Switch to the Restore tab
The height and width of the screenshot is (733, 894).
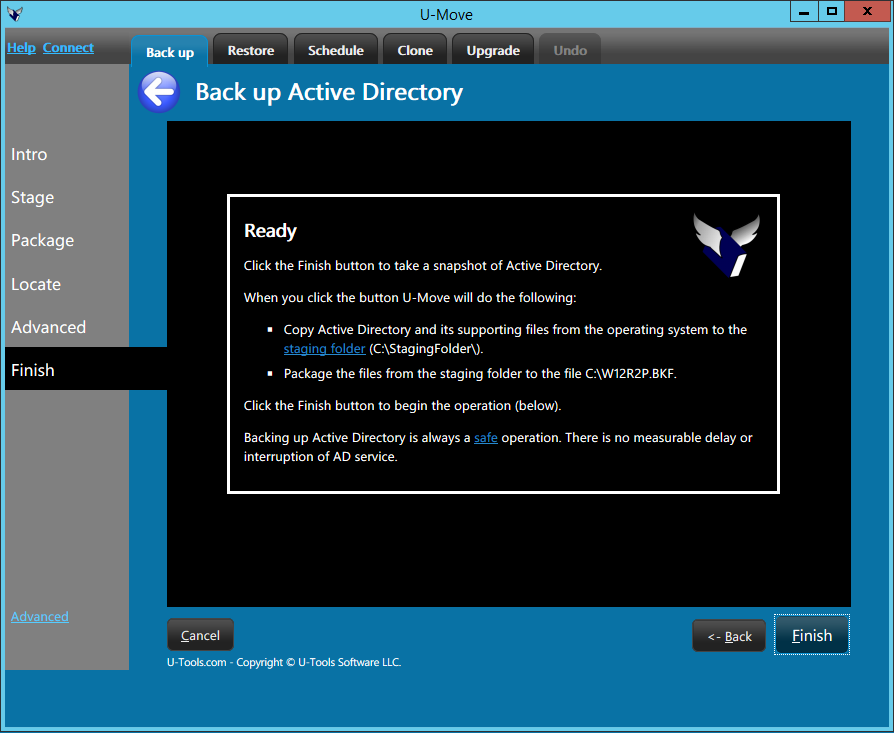(x=250, y=50)
